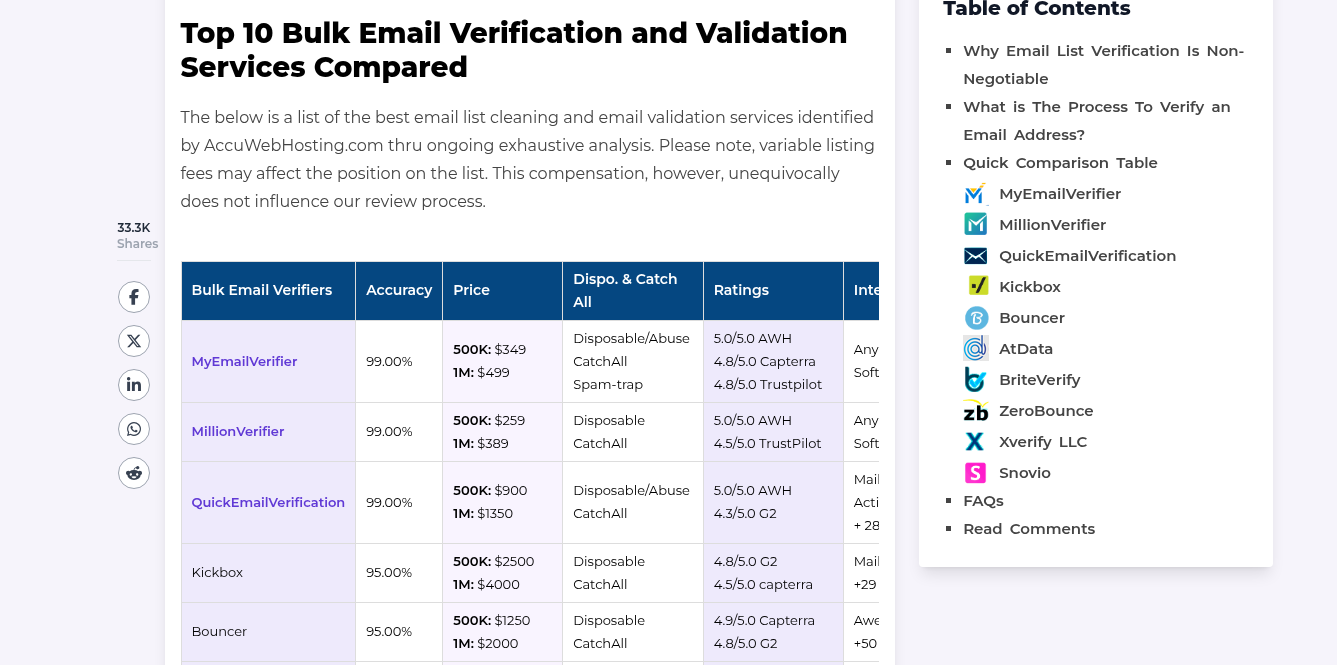Click the Accuracy column header
Image resolution: width=1337 pixels, height=665 pixels.
click(x=399, y=290)
